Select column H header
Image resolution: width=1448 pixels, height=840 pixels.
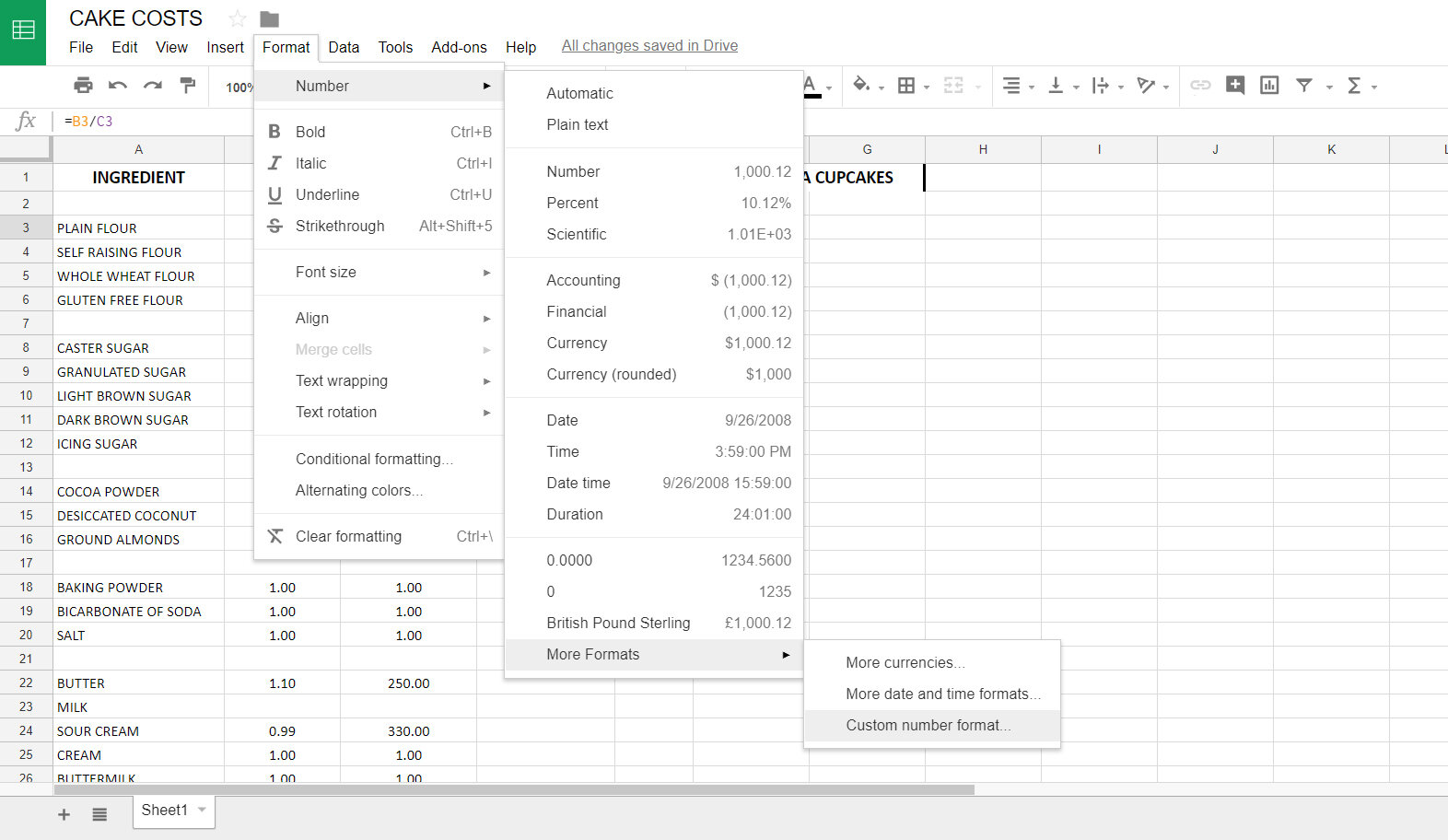click(x=983, y=149)
